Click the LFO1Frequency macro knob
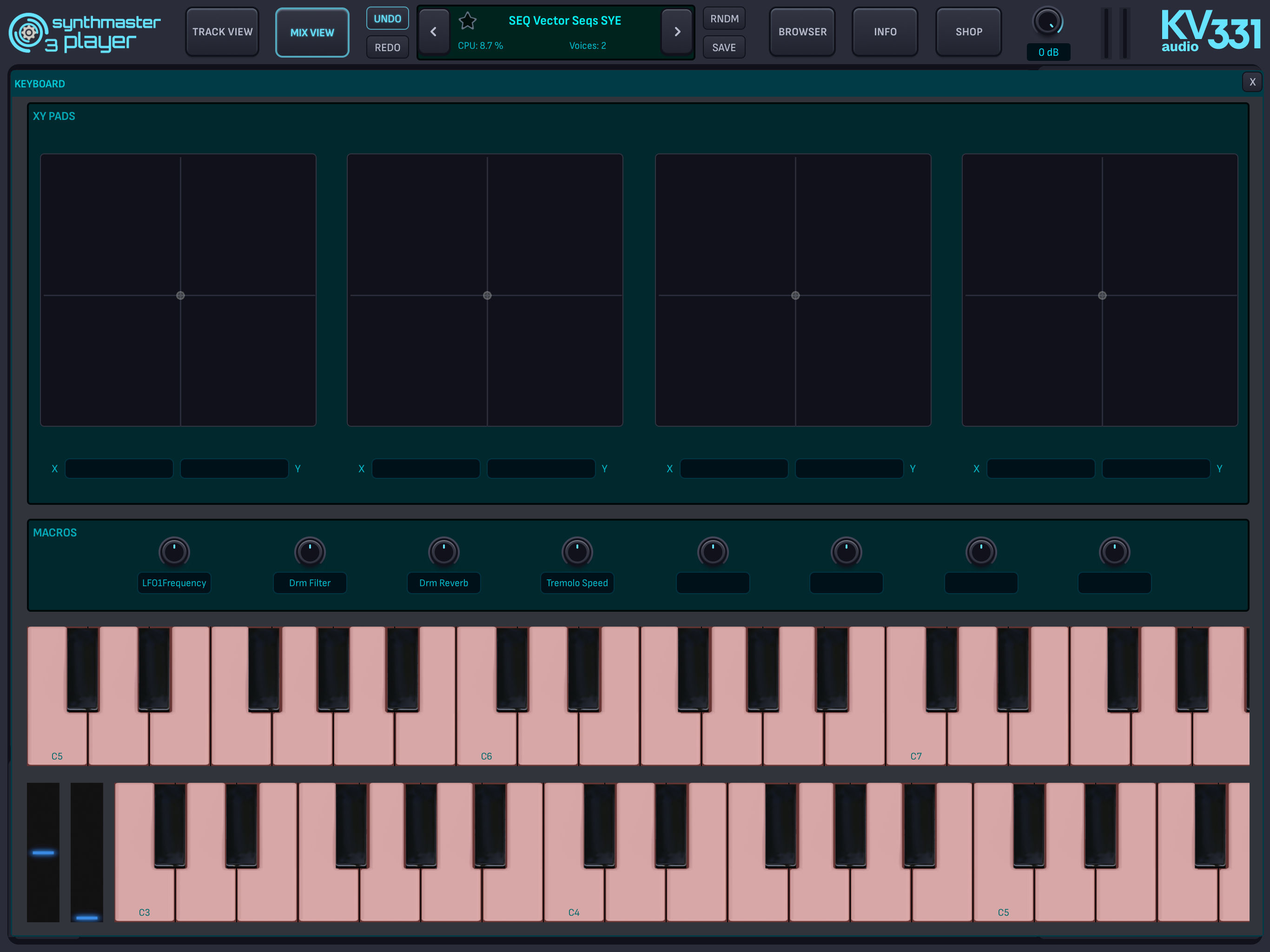Image resolution: width=1270 pixels, height=952 pixels. point(174,552)
